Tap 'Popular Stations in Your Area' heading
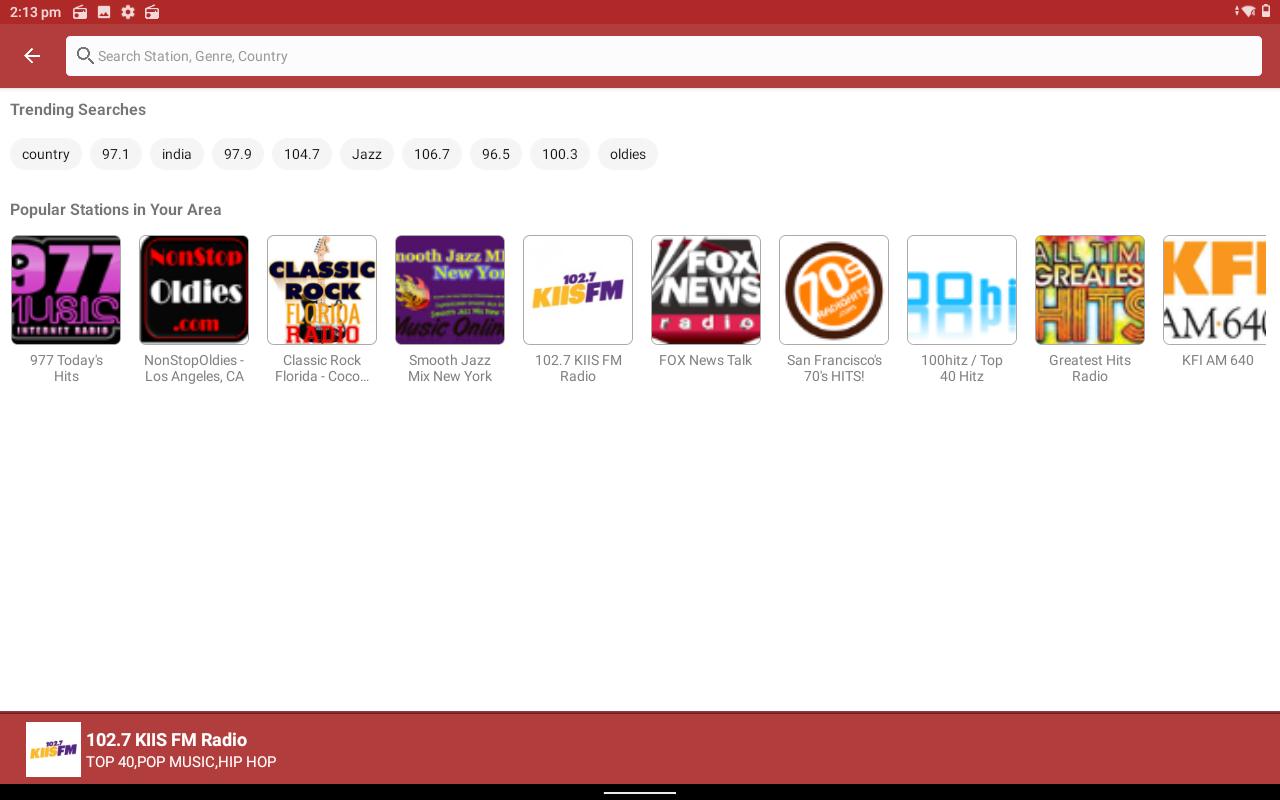The height and width of the screenshot is (800, 1280). tap(116, 210)
